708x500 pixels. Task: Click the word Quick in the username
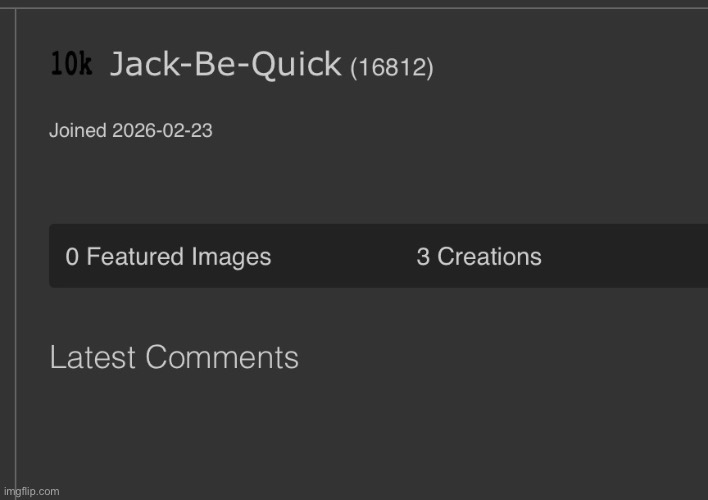(298, 65)
